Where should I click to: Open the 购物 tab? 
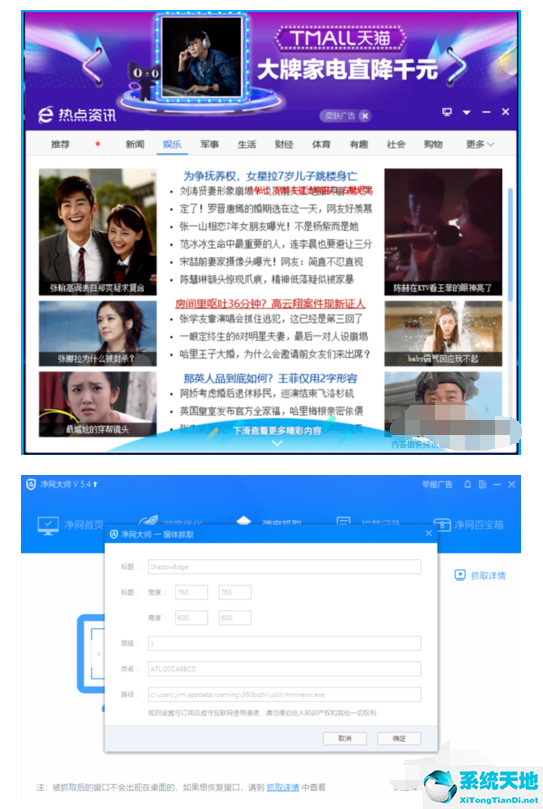[433, 144]
